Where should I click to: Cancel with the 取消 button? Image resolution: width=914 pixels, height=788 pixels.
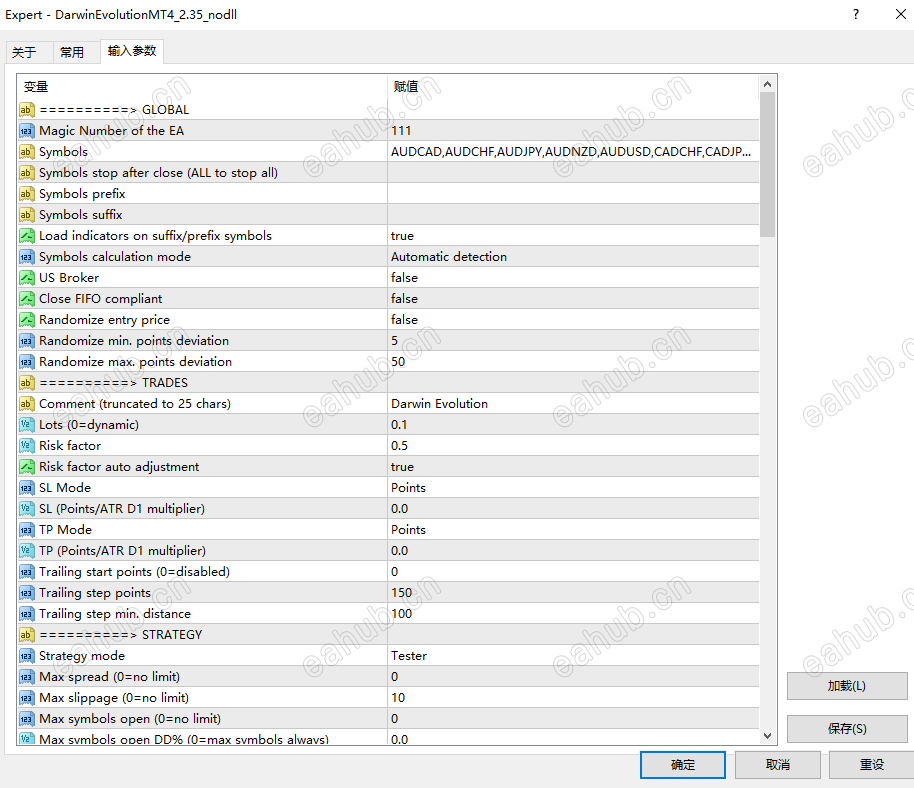point(778,765)
